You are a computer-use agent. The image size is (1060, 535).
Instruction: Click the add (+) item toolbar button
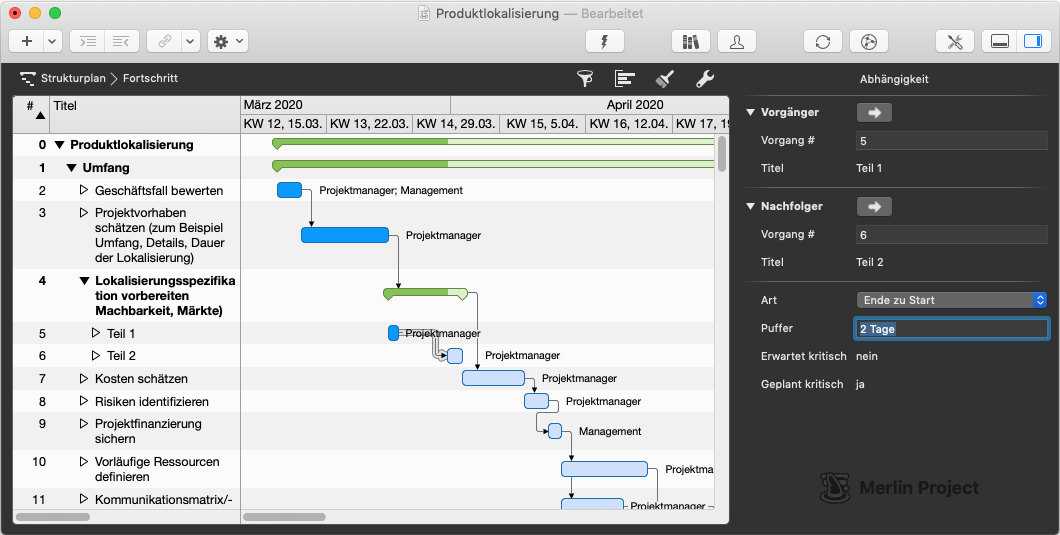tap(26, 41)
